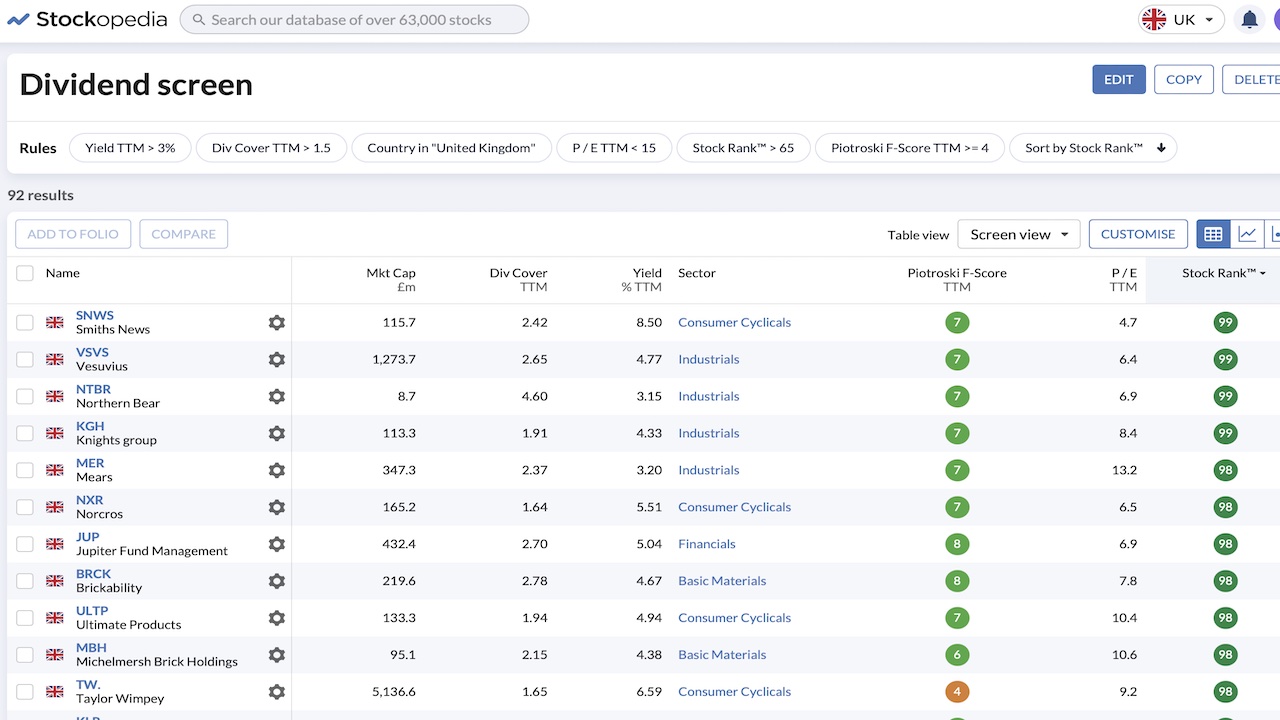The width and height of the screenshot is (1280, 720).
Task: Open gear settings for Taylor Wimpey row
Action: pyautogui.click(x=277, y=692)
